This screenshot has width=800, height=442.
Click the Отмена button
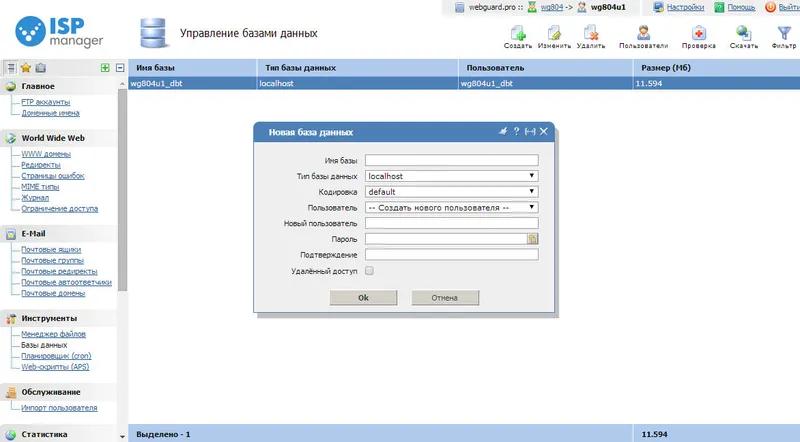click(445, 298)
